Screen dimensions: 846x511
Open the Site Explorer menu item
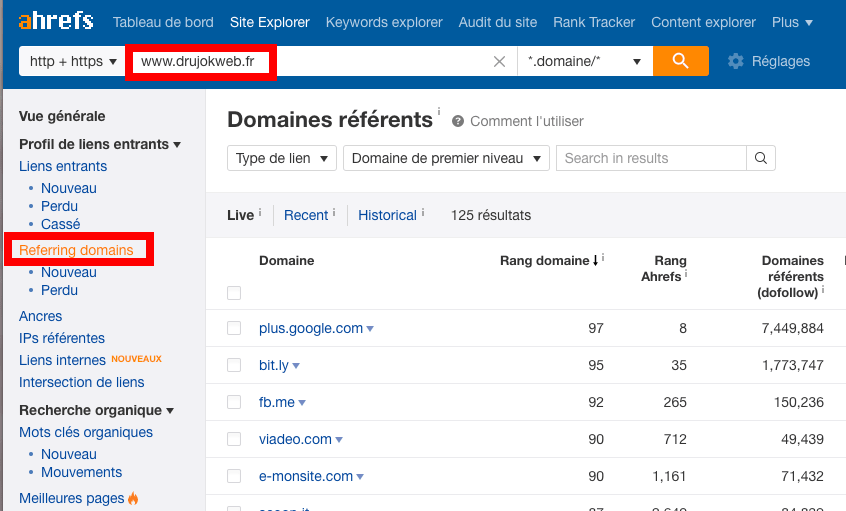(x=270, y=22)
